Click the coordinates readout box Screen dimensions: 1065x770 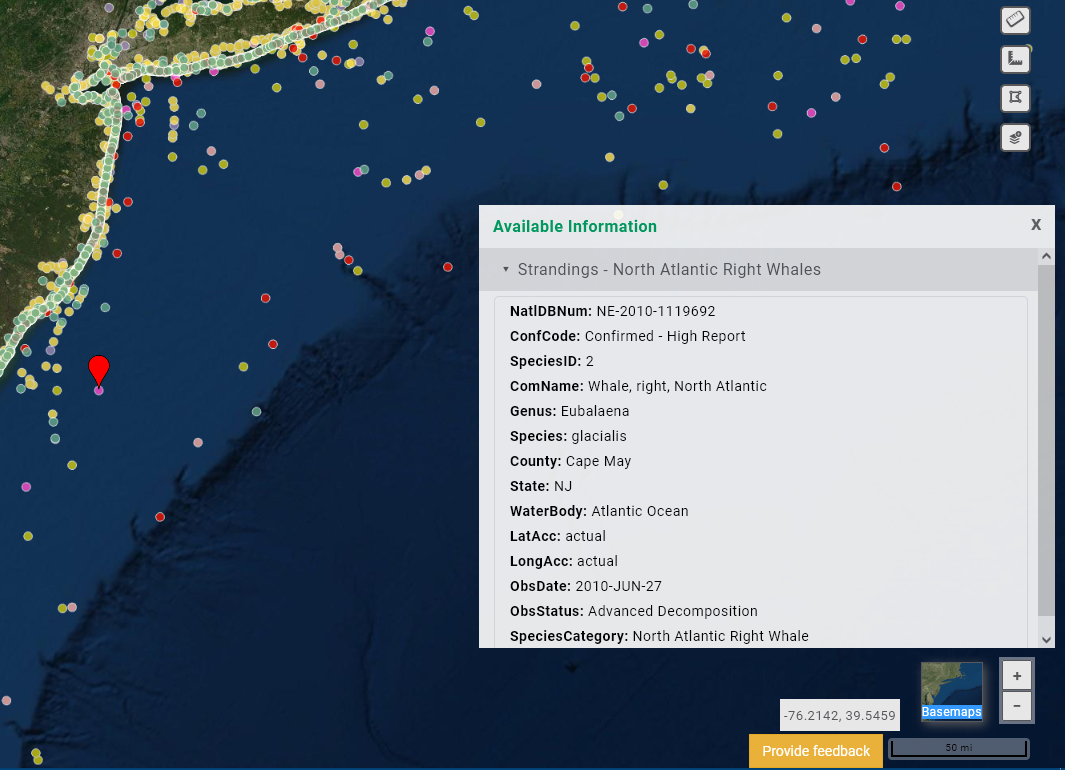coord(839,716)
